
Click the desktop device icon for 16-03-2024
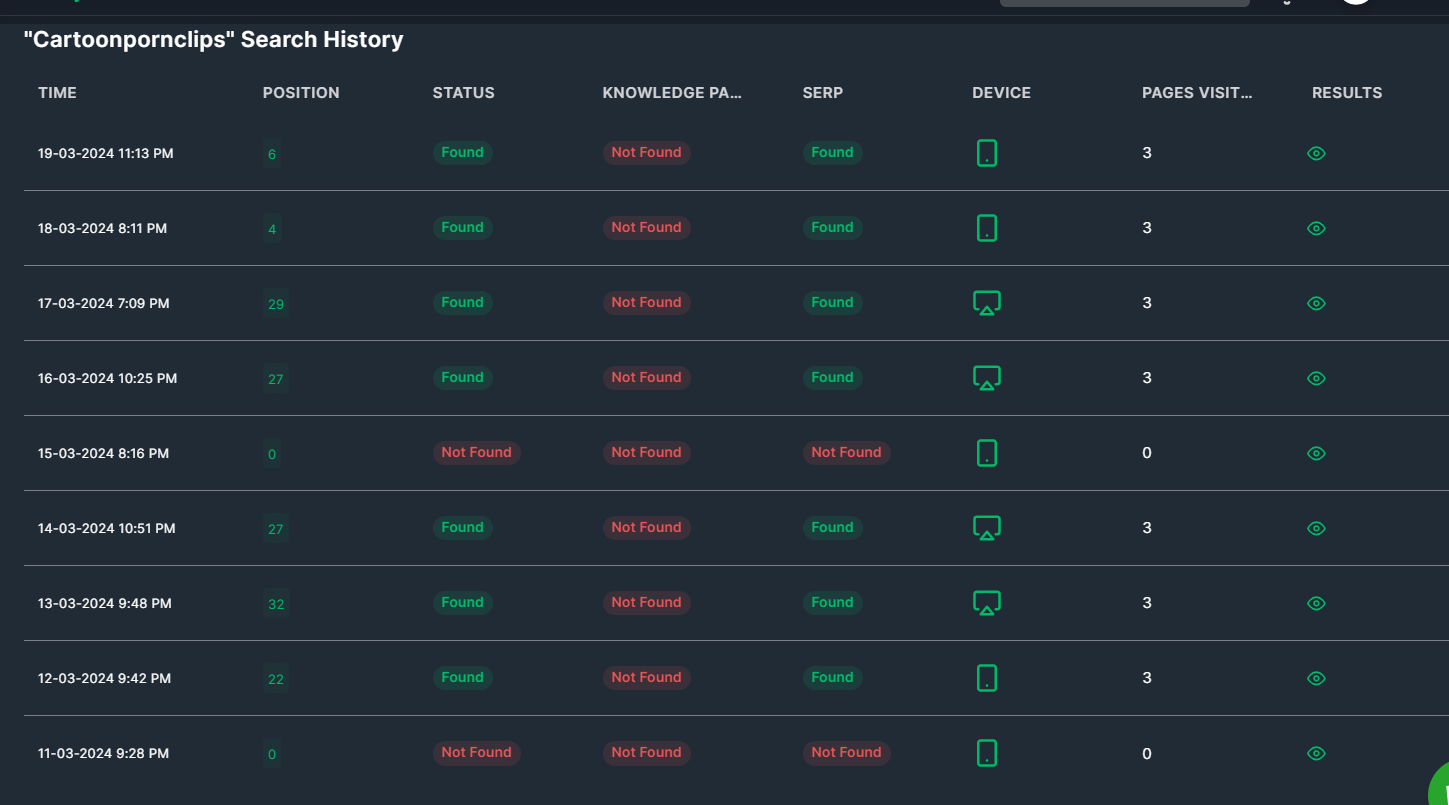click(x=987, y=378)
